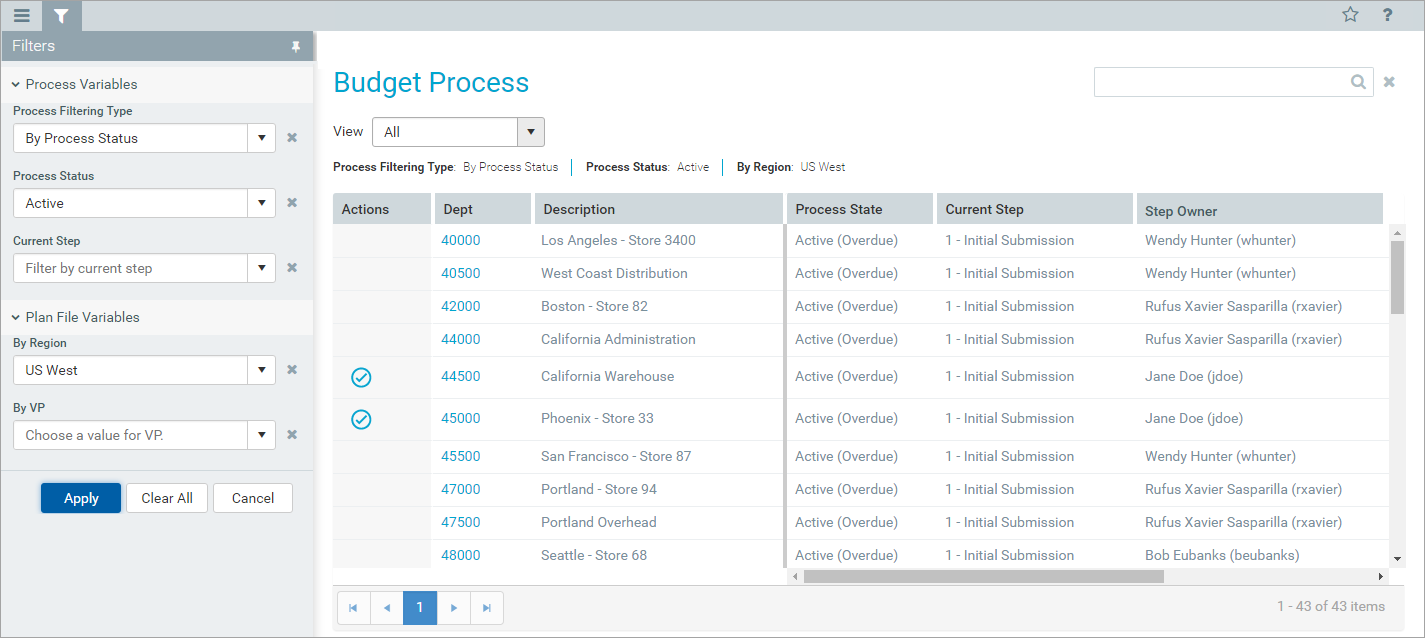Open the help question mark icon

1387,15
